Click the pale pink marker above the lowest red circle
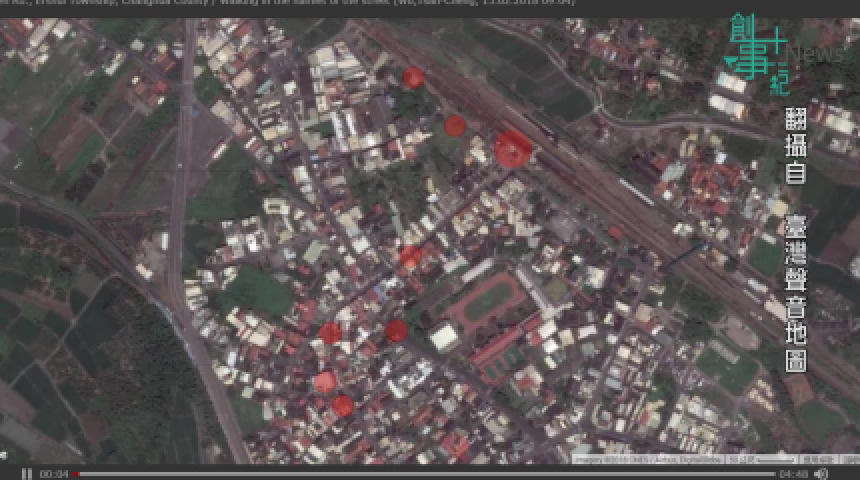This screenshot has width=860, height=480. click(324, 381)
